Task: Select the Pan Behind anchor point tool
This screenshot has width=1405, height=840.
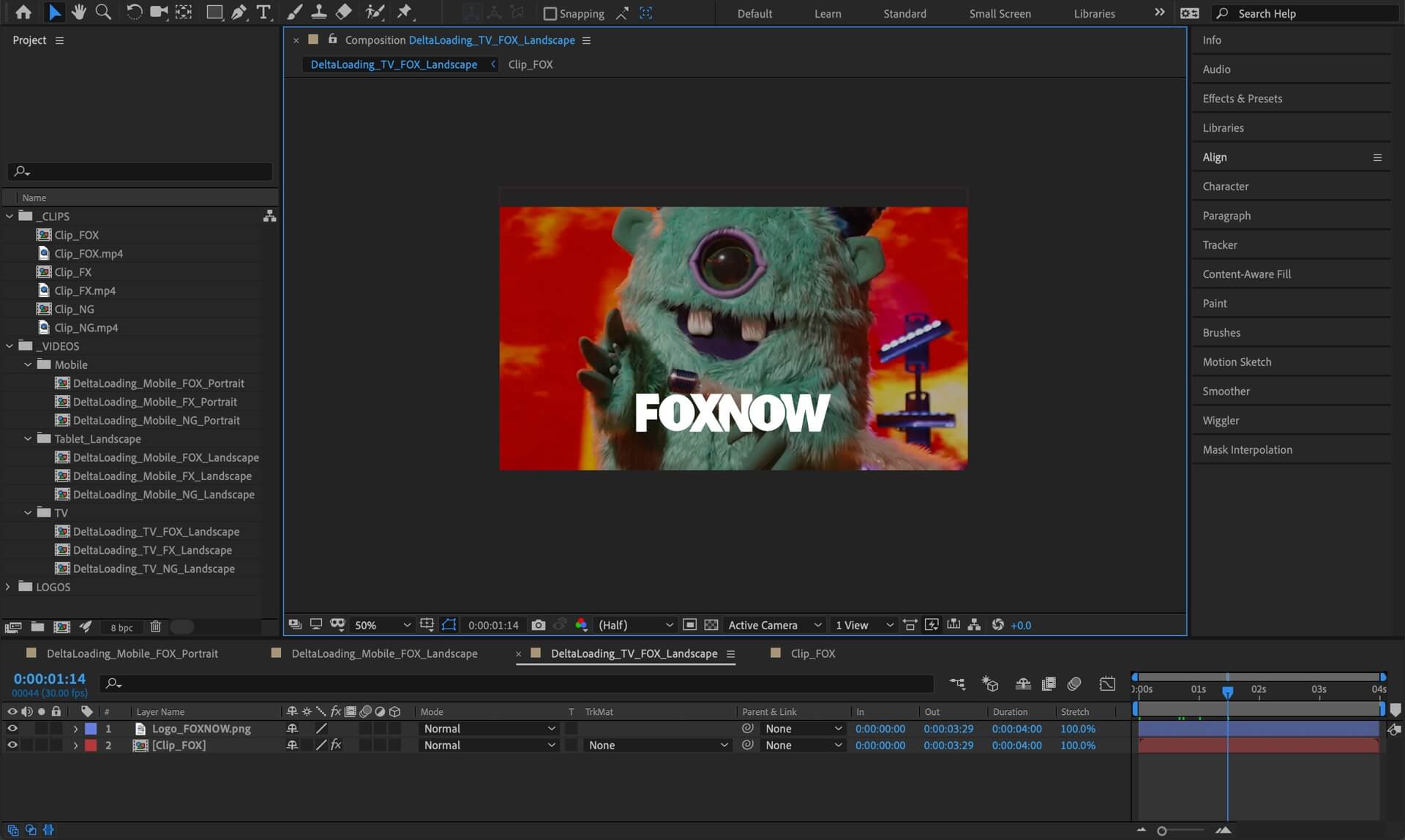Action: point(184,12)
